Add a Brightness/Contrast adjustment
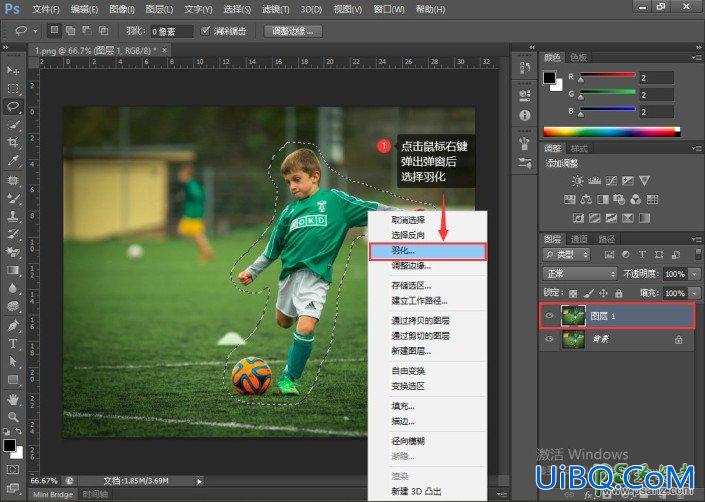Viewport: 705px width, 502px height. [x=577, y=181]
